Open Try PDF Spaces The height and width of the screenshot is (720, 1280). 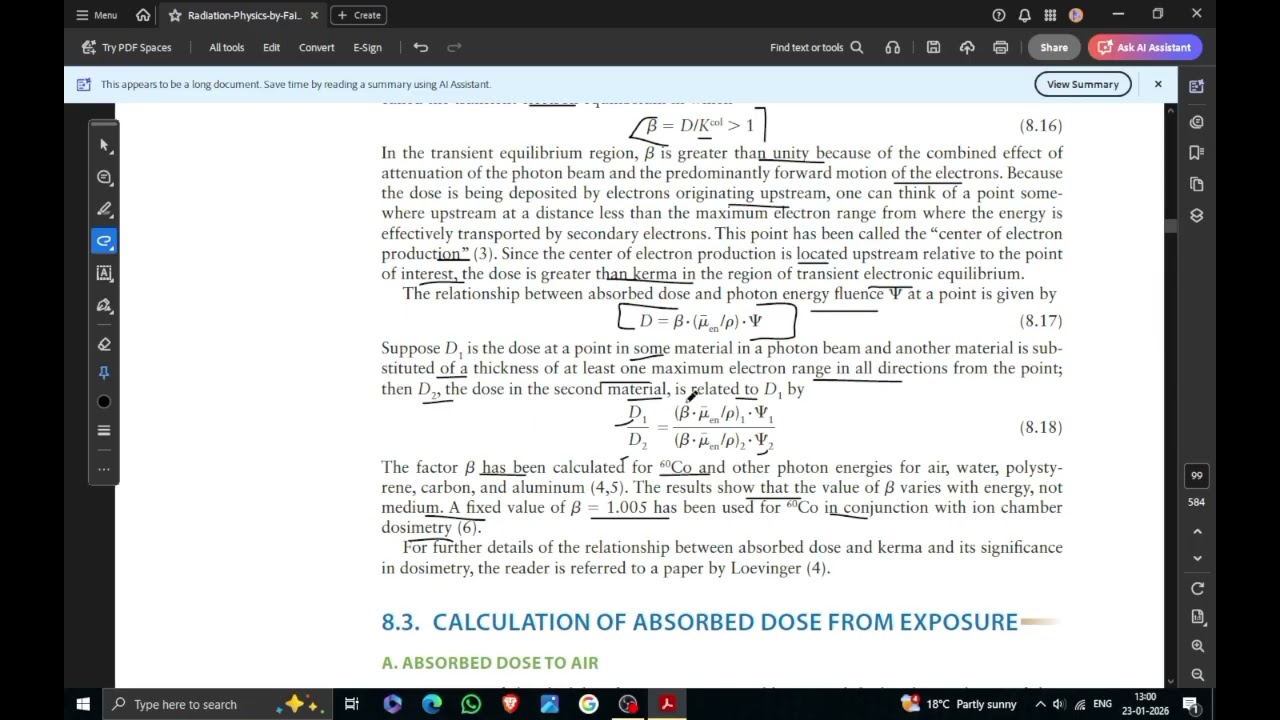tap(126, 47)
